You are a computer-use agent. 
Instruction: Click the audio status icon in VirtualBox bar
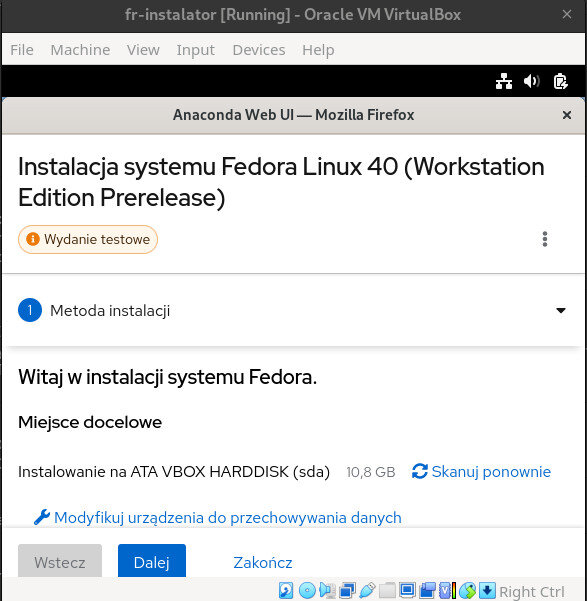point(327,590)
